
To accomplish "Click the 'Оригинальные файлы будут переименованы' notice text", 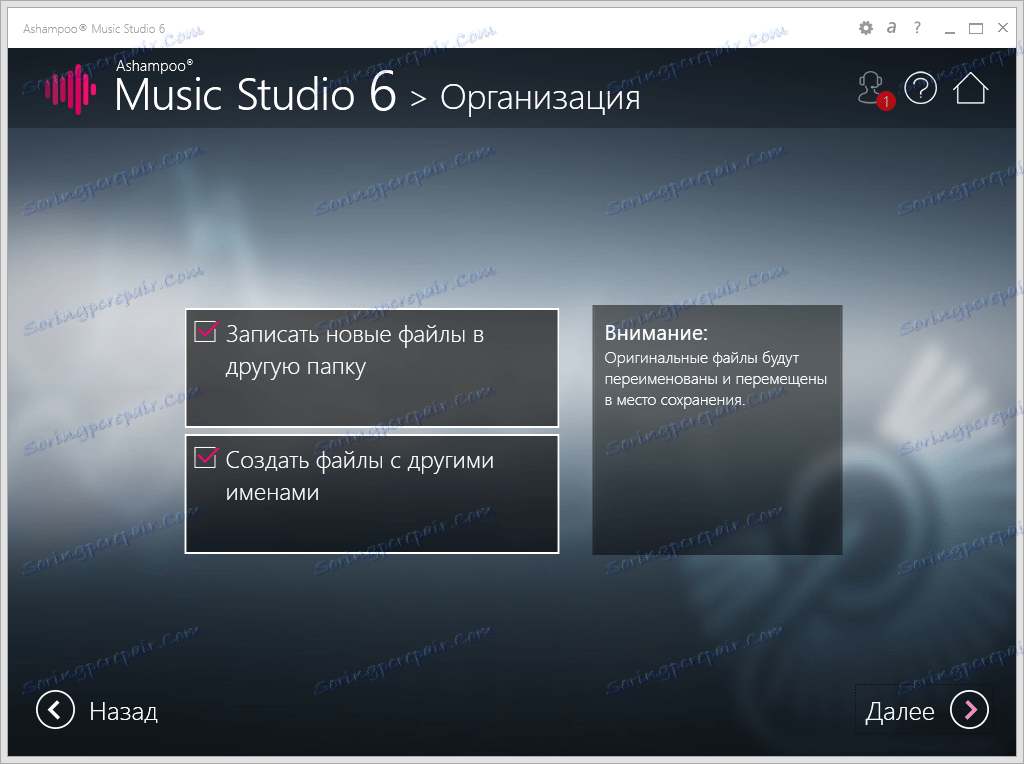I will click(x=716, y=379).
